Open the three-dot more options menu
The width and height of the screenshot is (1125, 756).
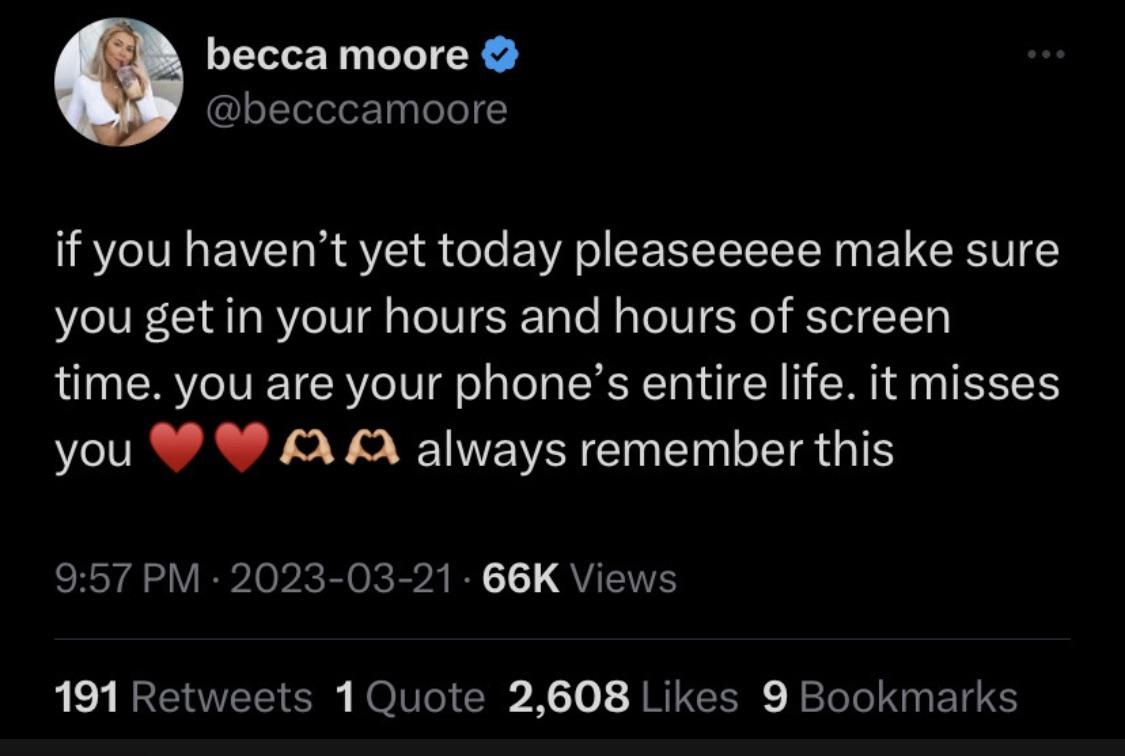(x=1047, y=54)
